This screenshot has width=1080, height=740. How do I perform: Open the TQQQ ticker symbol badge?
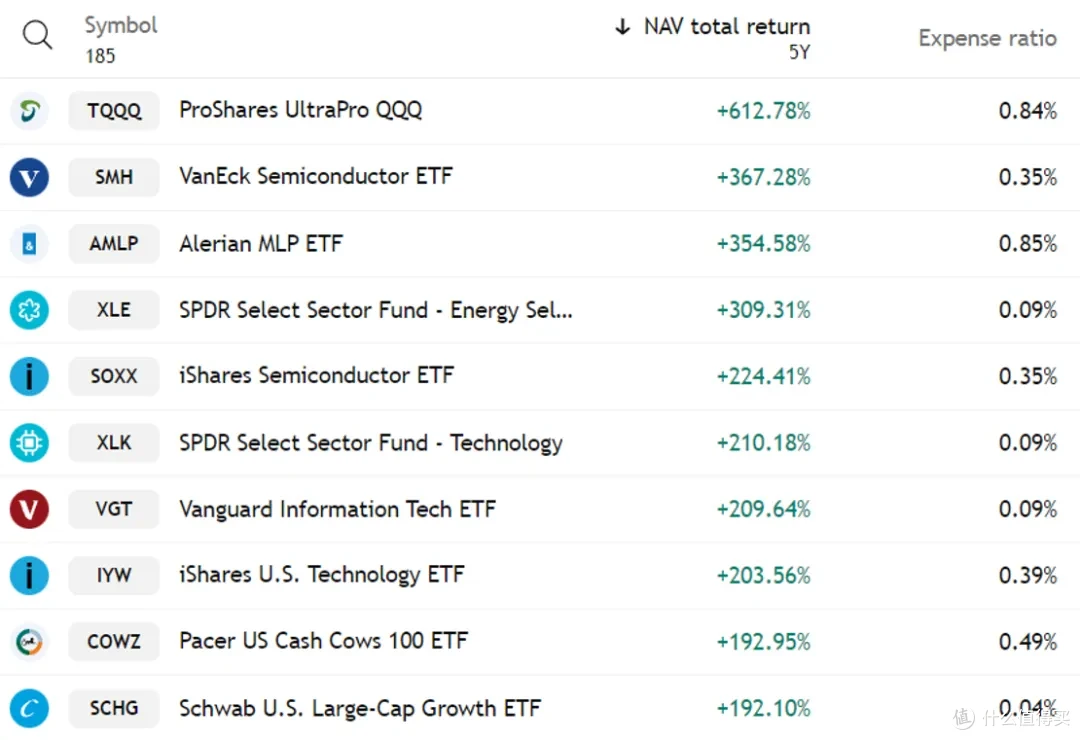pyautogui.click(x=114, y=111)
